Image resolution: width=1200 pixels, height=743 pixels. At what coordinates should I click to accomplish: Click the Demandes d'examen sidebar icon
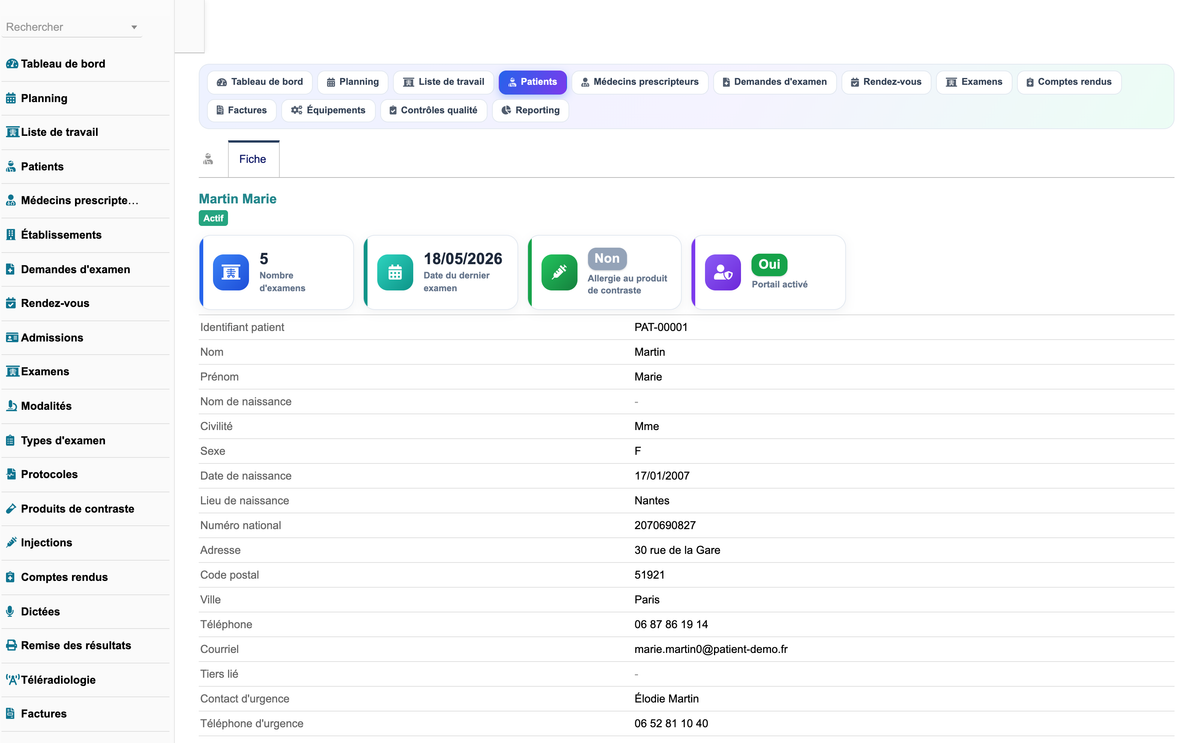pos(11,269)
